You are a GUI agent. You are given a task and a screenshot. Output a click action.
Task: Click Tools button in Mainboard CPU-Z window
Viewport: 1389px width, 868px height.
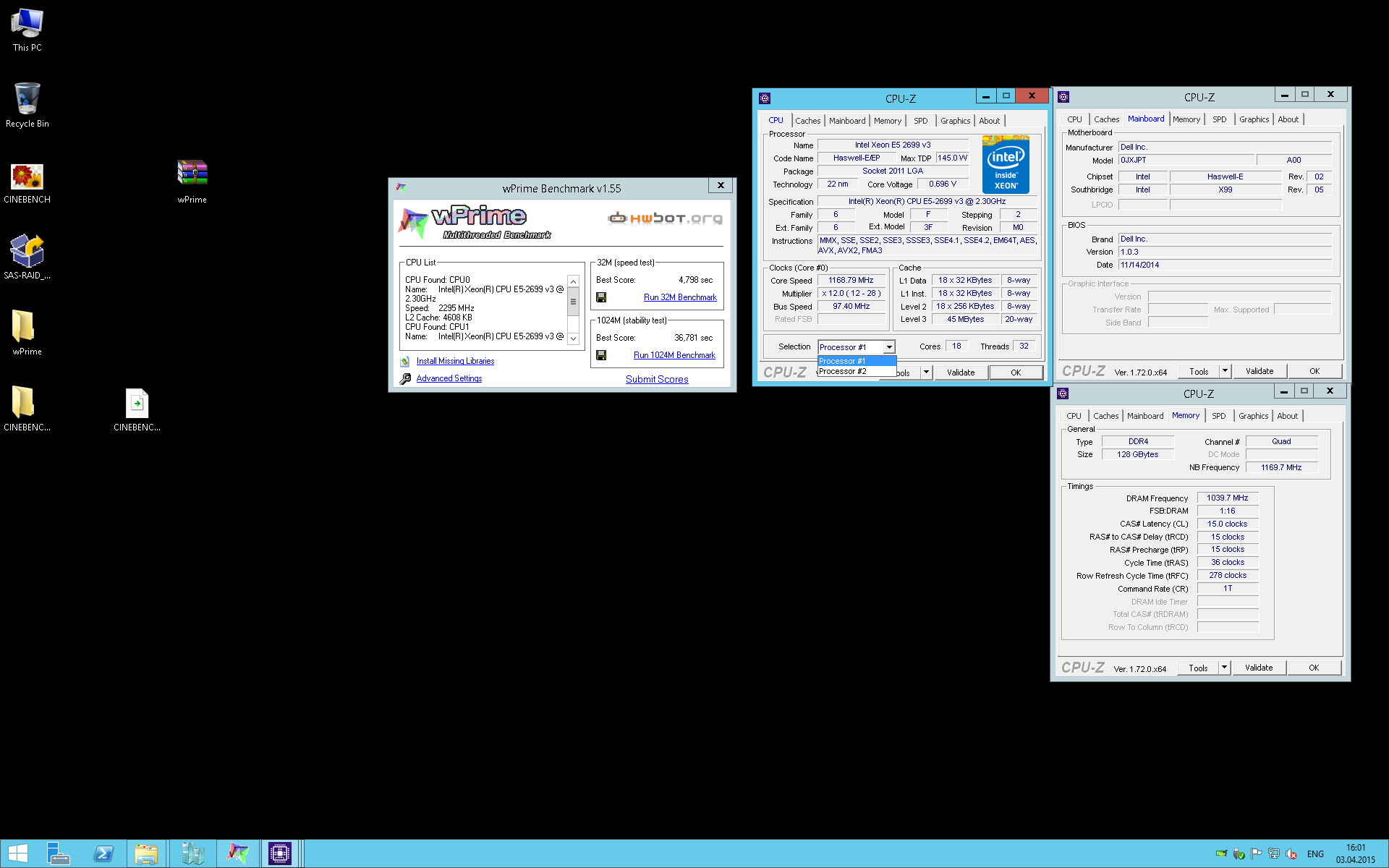(x=1199, y=371)
